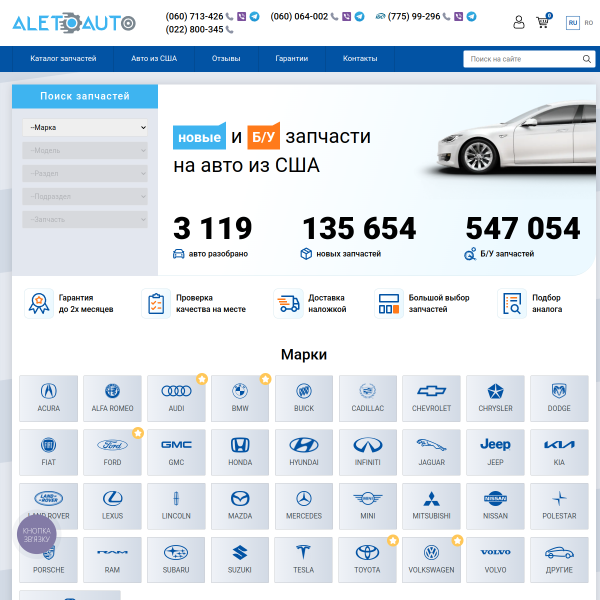Click the Большой выбор запчастей feature
This screenshot has width=600, height=600.
point(422,303)
